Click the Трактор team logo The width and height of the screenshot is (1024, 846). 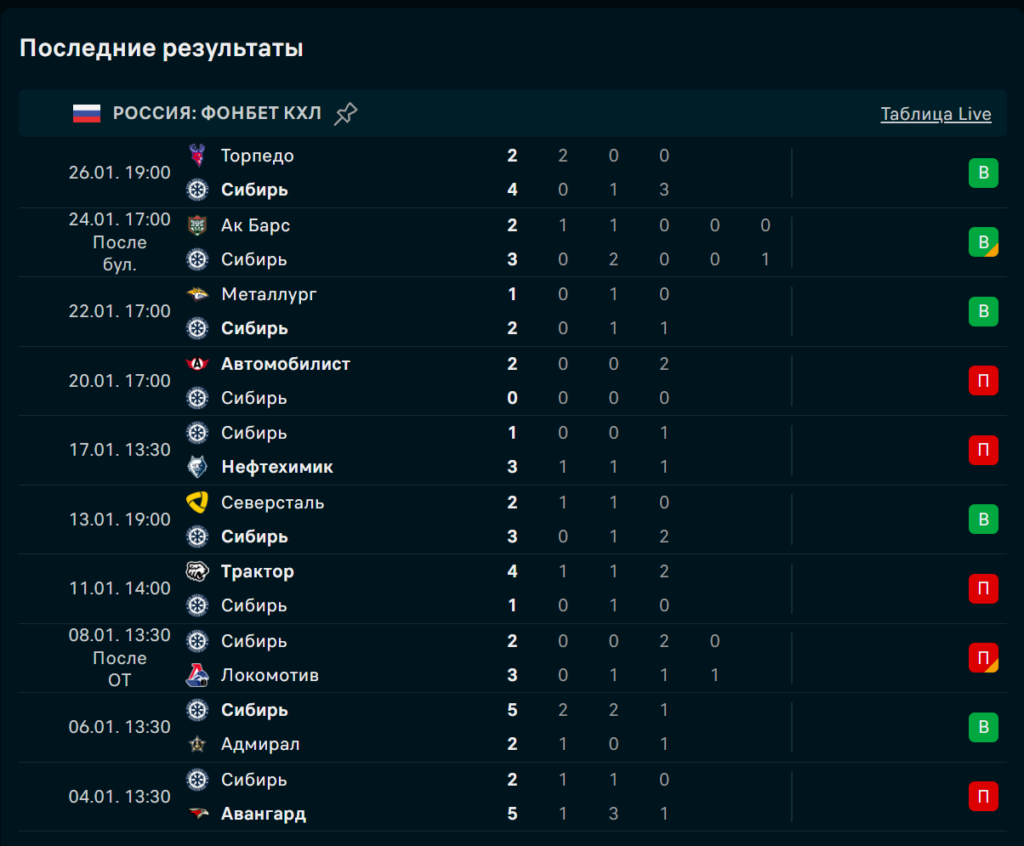(197, 572)
